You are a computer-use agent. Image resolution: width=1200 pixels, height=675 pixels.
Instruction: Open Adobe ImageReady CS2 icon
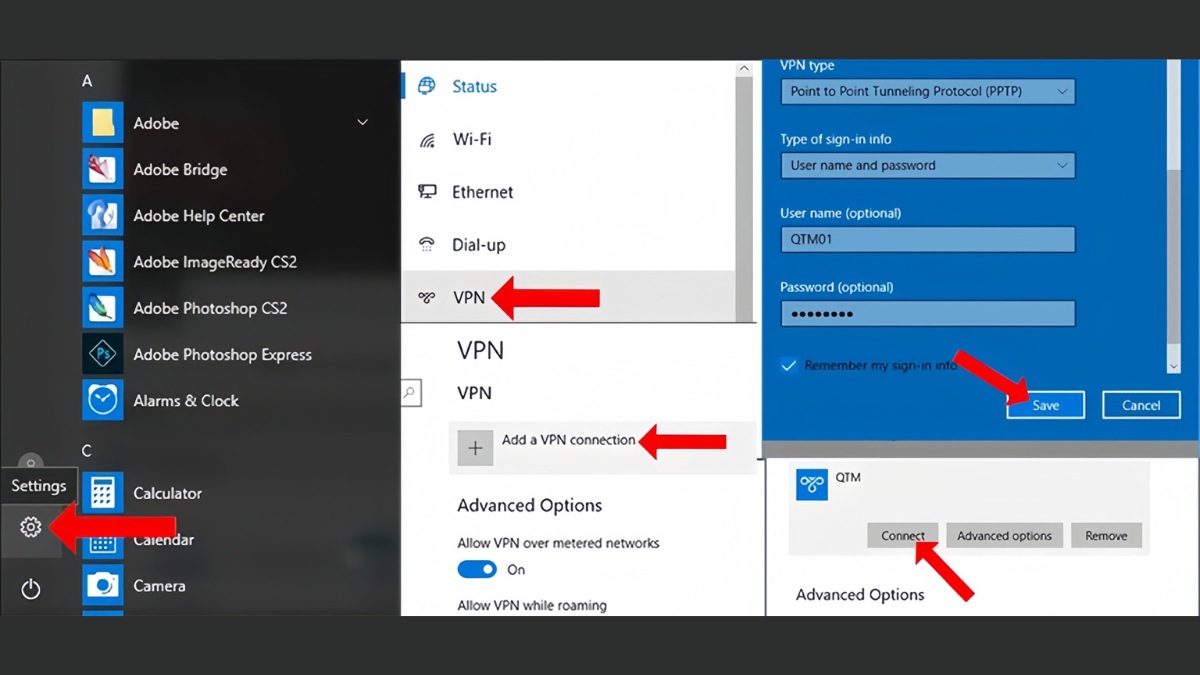tap(102, 262)
